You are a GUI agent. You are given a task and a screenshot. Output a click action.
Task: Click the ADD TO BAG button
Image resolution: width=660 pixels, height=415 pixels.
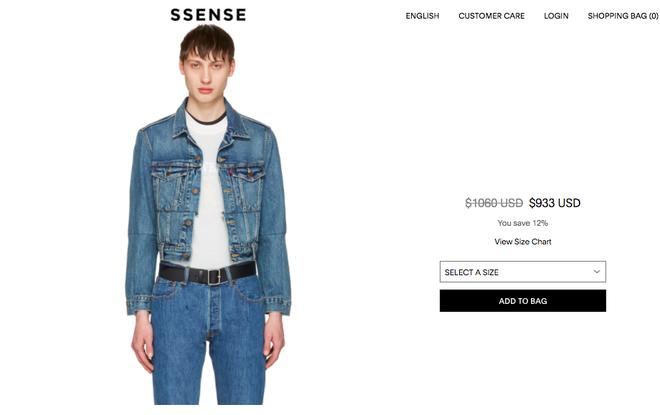point(523,301)
